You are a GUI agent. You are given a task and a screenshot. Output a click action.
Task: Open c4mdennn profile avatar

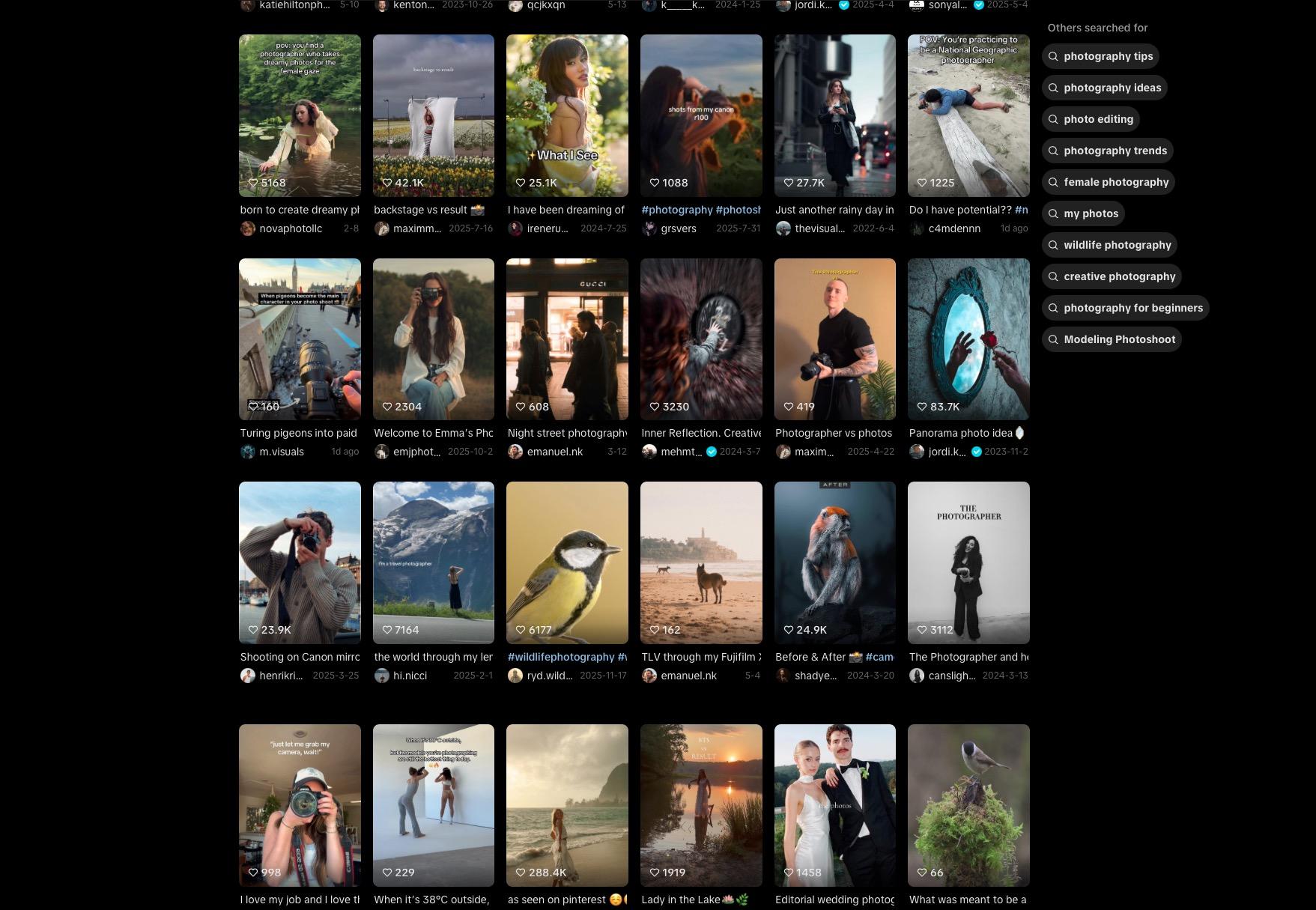[x=917, y=228]
